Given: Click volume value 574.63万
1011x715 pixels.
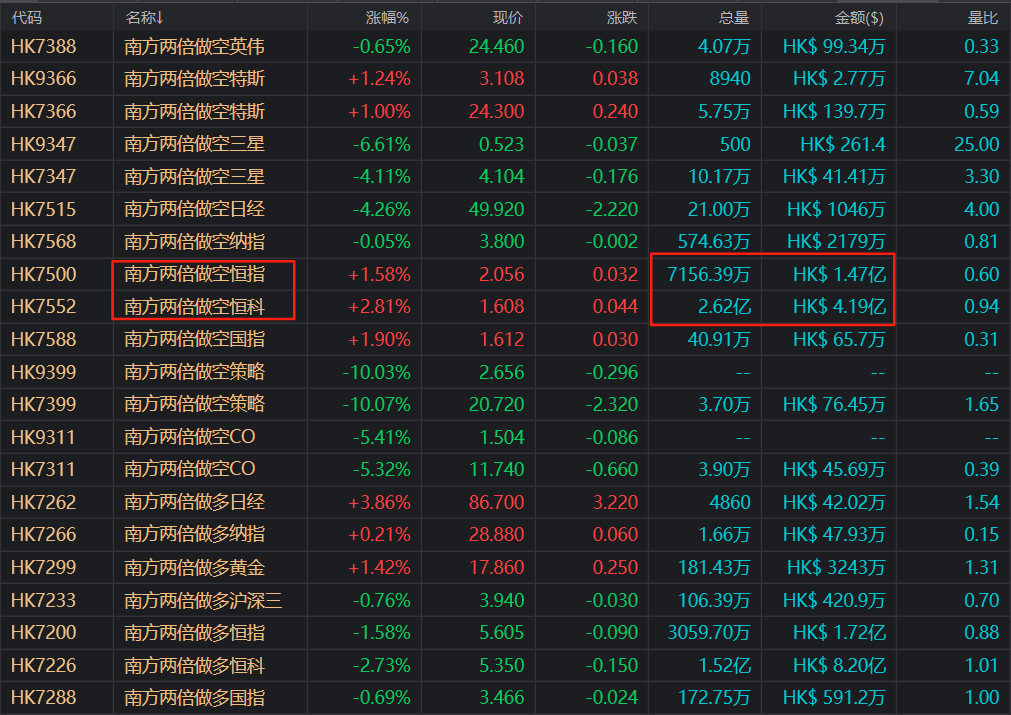Looking at the screenshot, I should coord(714,241).
